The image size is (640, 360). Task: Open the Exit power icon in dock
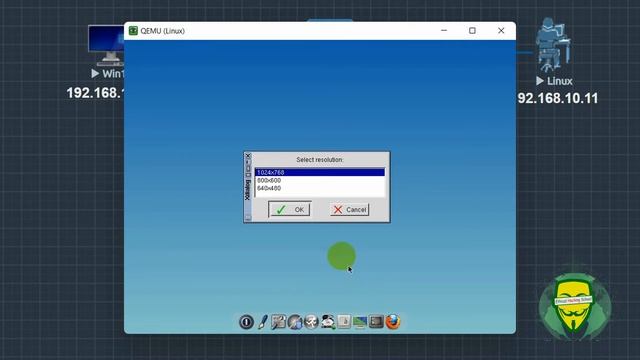[x=246, y=322]
